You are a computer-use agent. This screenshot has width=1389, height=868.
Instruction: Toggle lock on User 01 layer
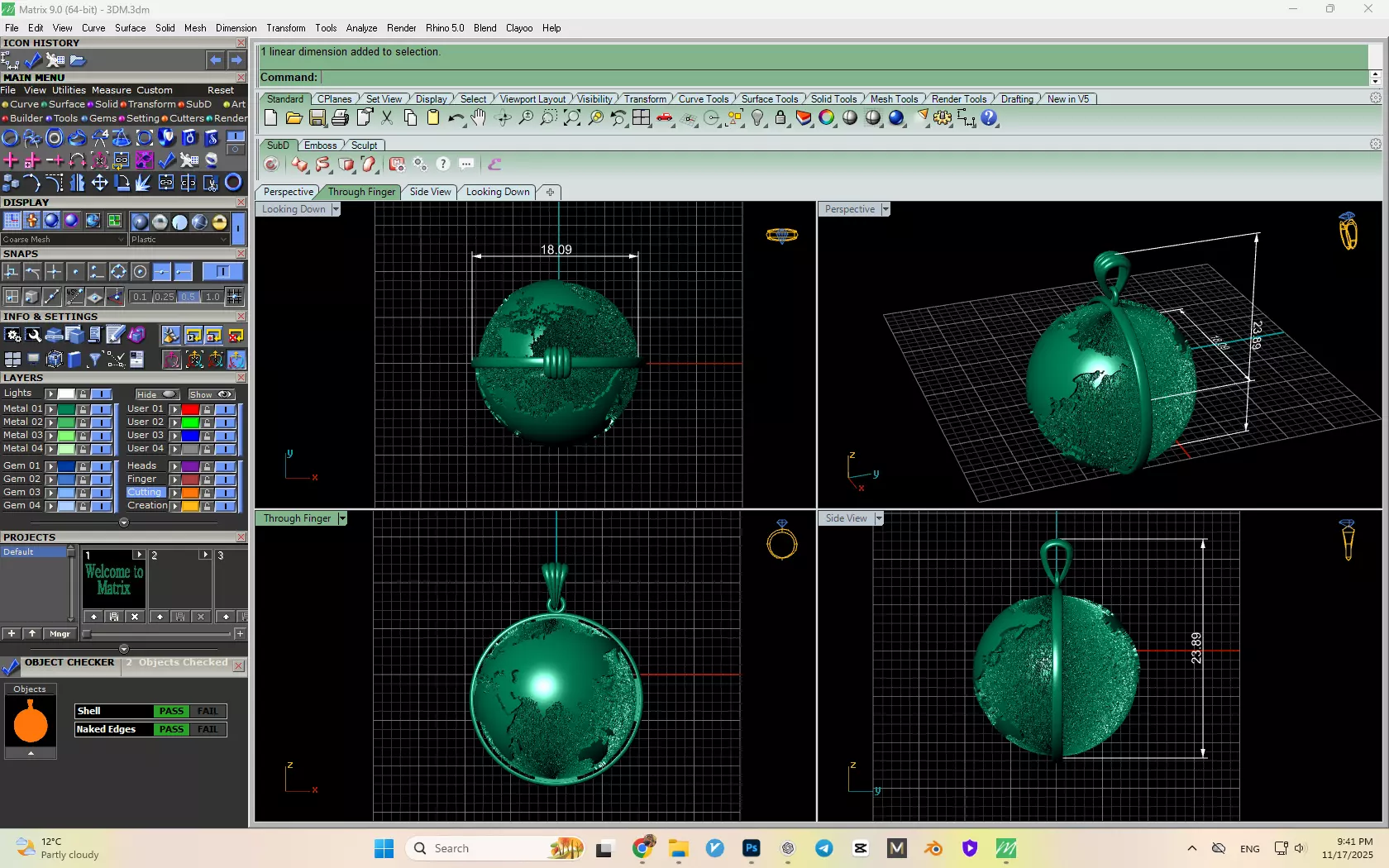207,409
